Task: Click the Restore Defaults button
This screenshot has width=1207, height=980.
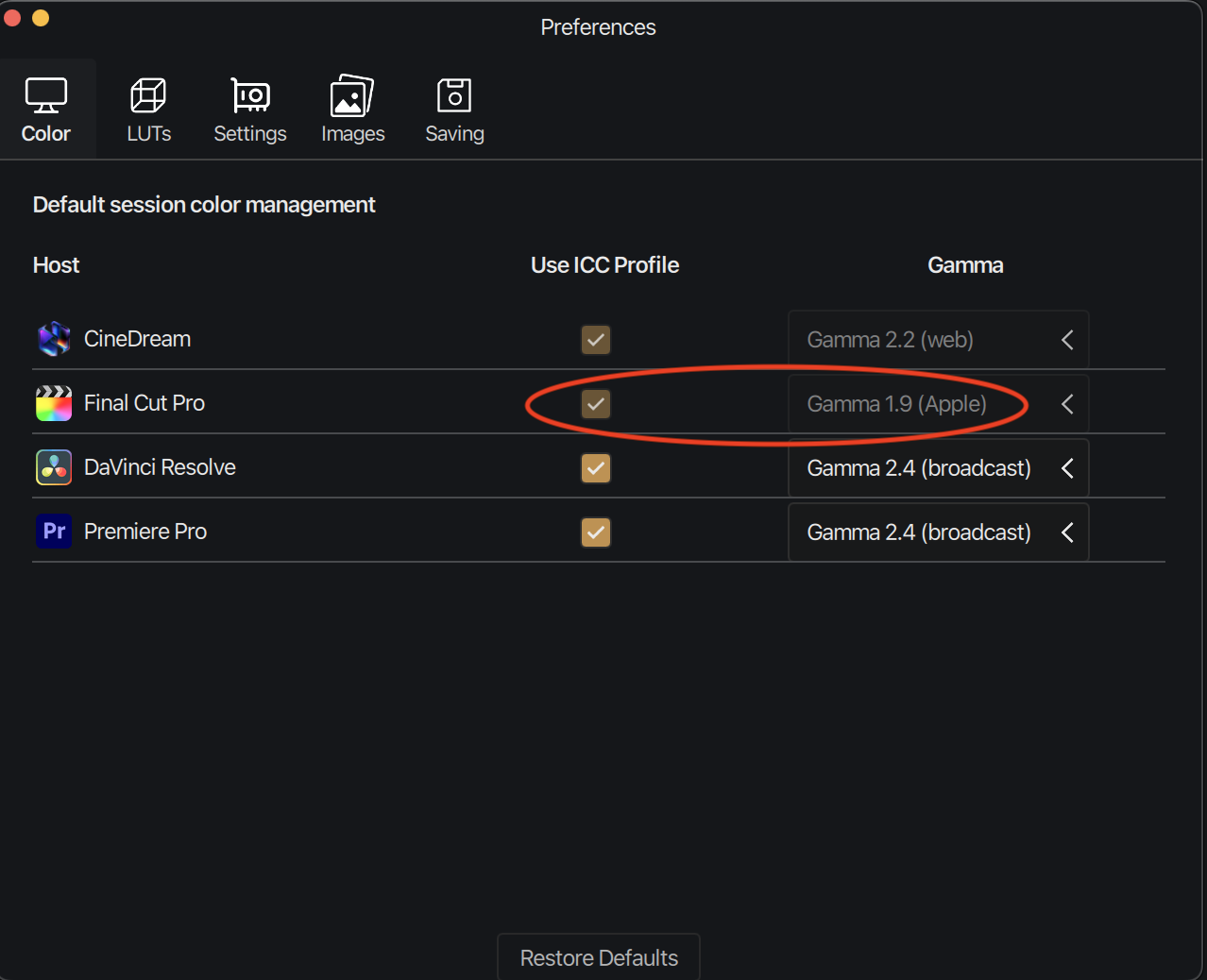Action: [599, 957]
